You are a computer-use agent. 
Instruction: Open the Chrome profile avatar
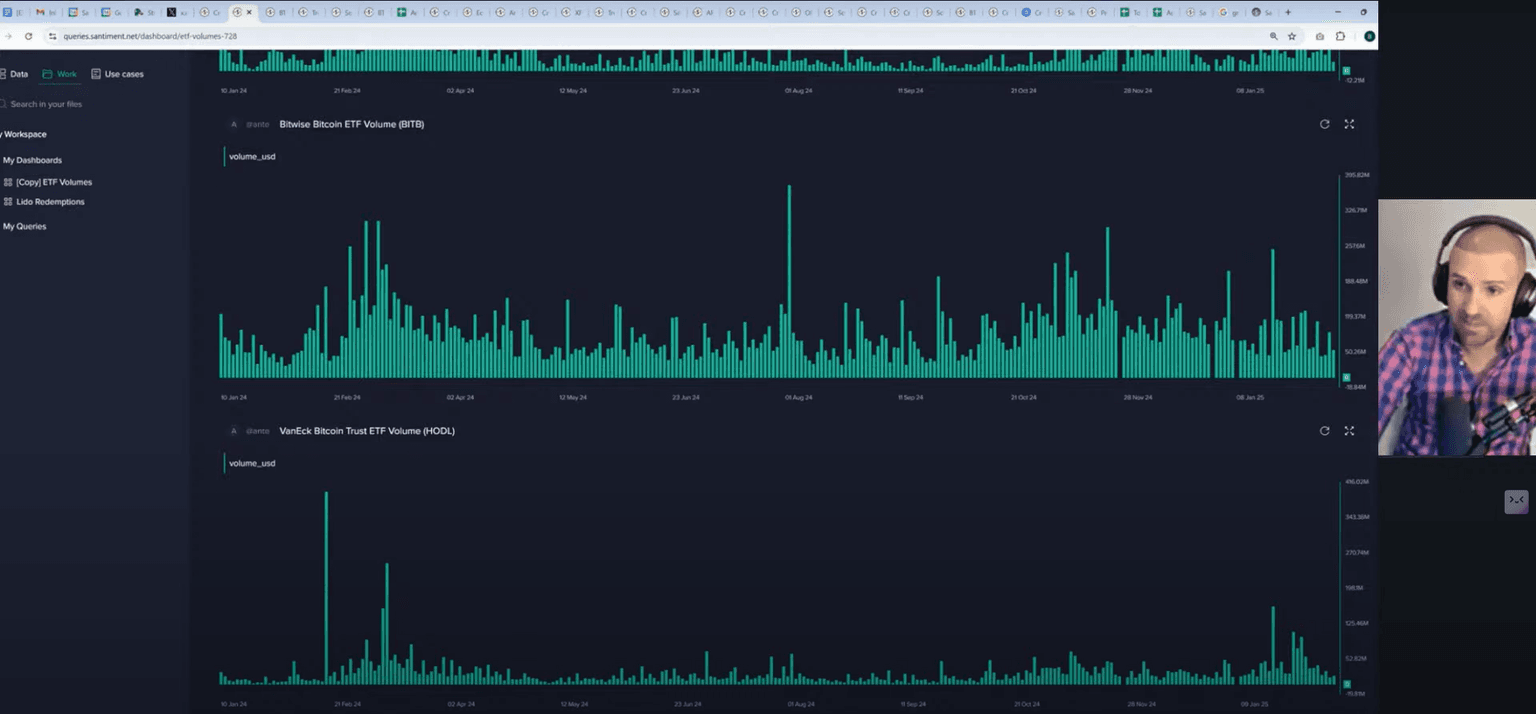click(x=1369, y=36)
